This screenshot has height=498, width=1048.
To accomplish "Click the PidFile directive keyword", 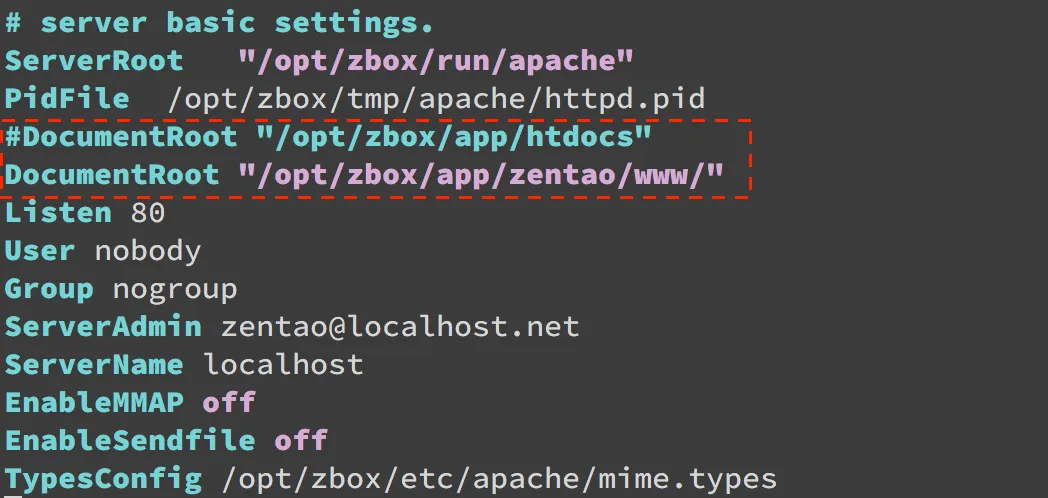I will click(x=67, y=99).
